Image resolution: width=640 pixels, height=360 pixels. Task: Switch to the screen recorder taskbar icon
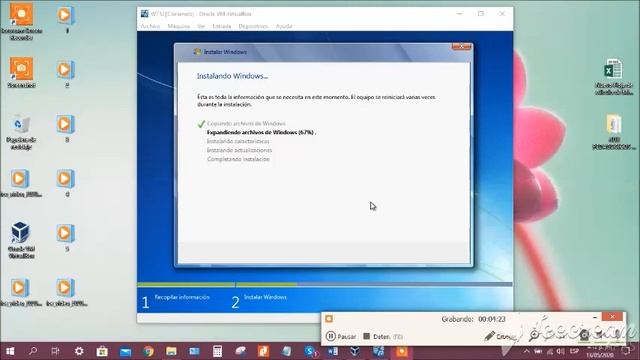click(402, 351)
